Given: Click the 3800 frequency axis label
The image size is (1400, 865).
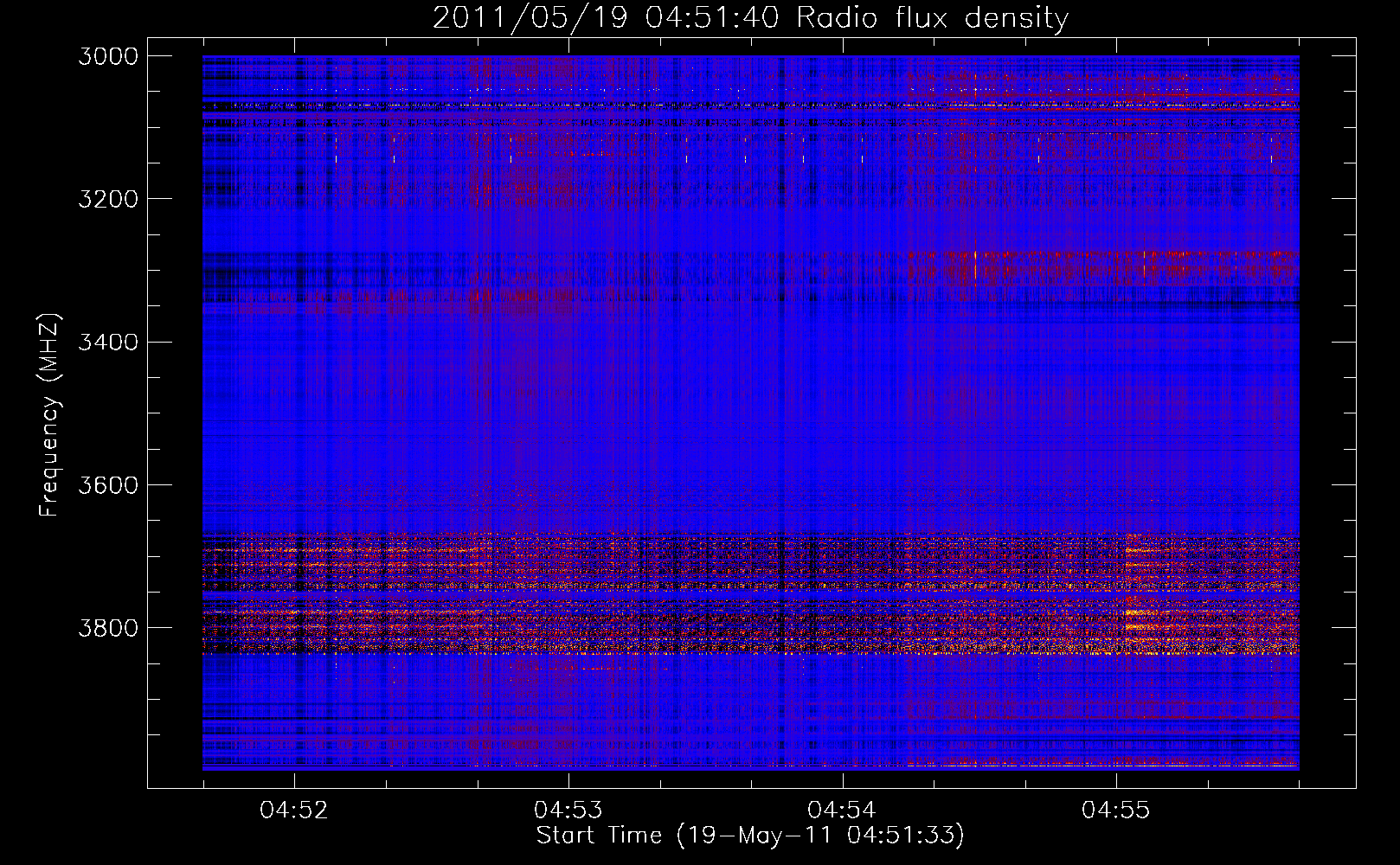Looking at the screenshot, I should 108,628.
